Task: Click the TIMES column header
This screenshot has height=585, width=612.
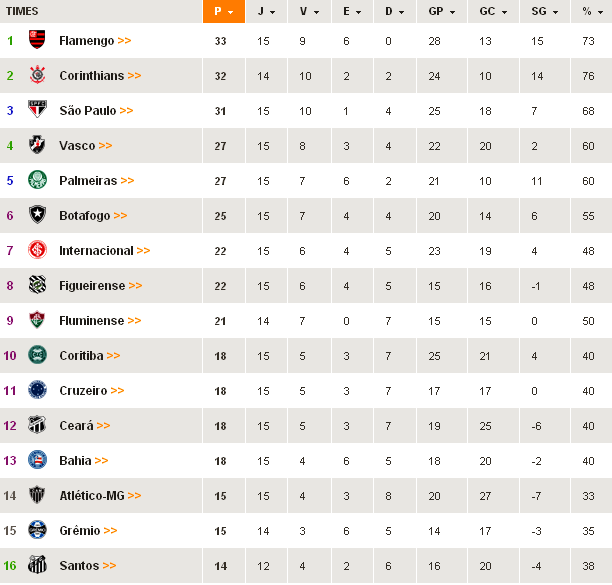Action: click(x=22, y=11)
